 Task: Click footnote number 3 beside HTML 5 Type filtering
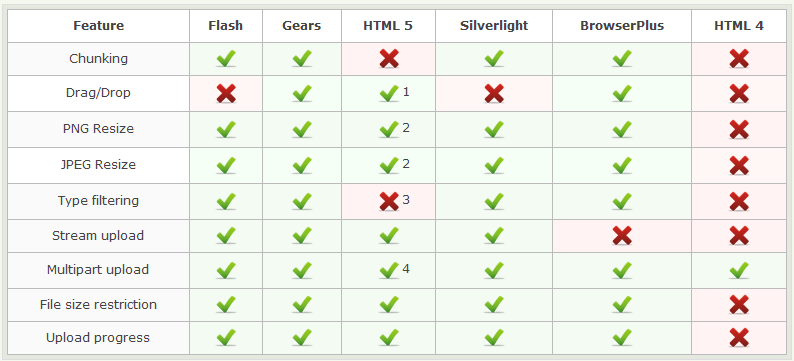pos(406,199)
